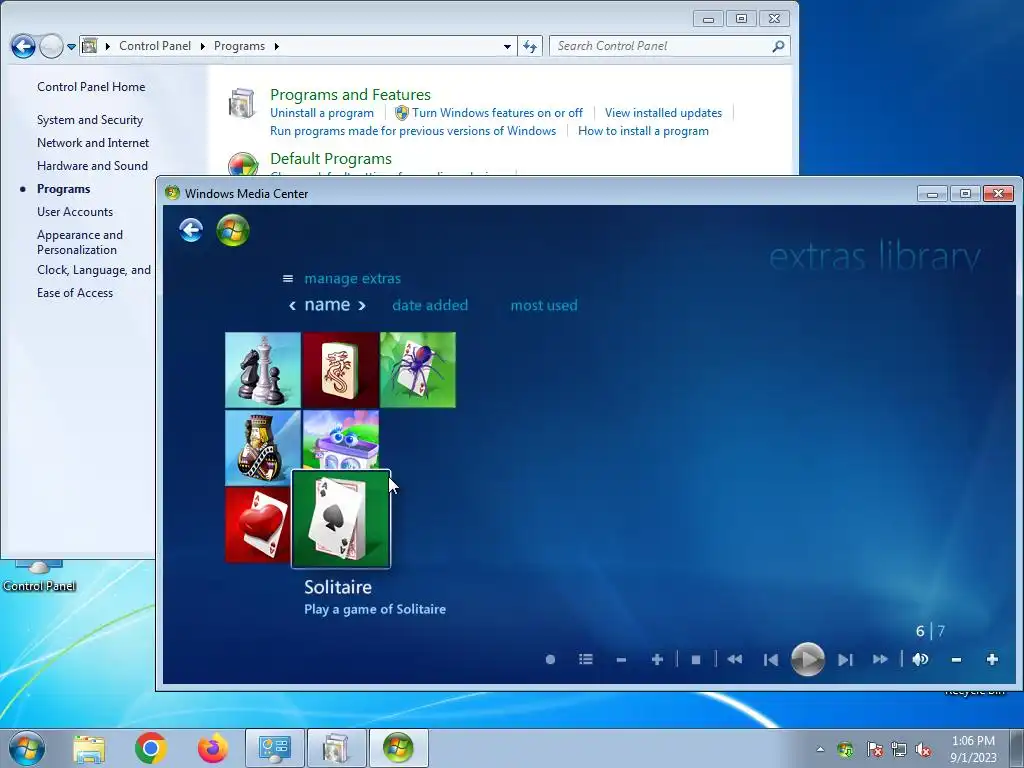Open the Chess Titans tile
This screenshot has width=1024, height=768.
[x=263, y=370]
